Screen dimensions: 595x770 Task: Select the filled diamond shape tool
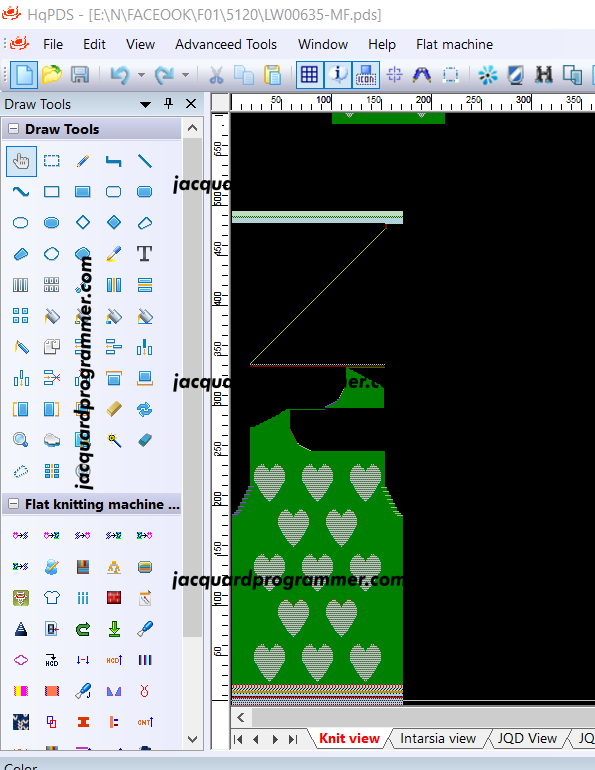114,222
